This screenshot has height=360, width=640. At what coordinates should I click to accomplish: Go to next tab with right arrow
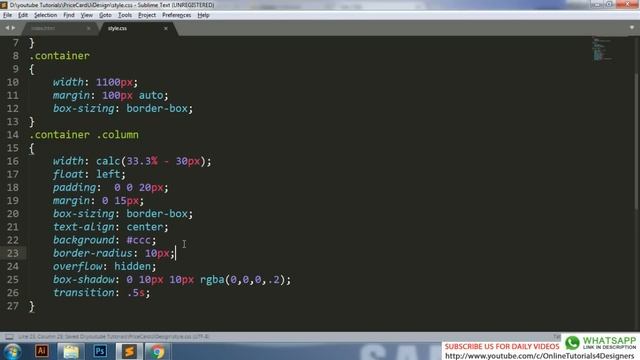(x=13, y=28)
